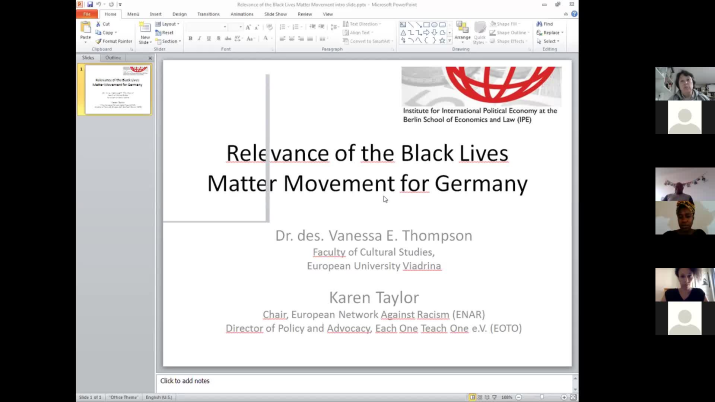This screenshot has height=402, width=715.
Task: Open the Section dropdown
Action: [169, 41]
